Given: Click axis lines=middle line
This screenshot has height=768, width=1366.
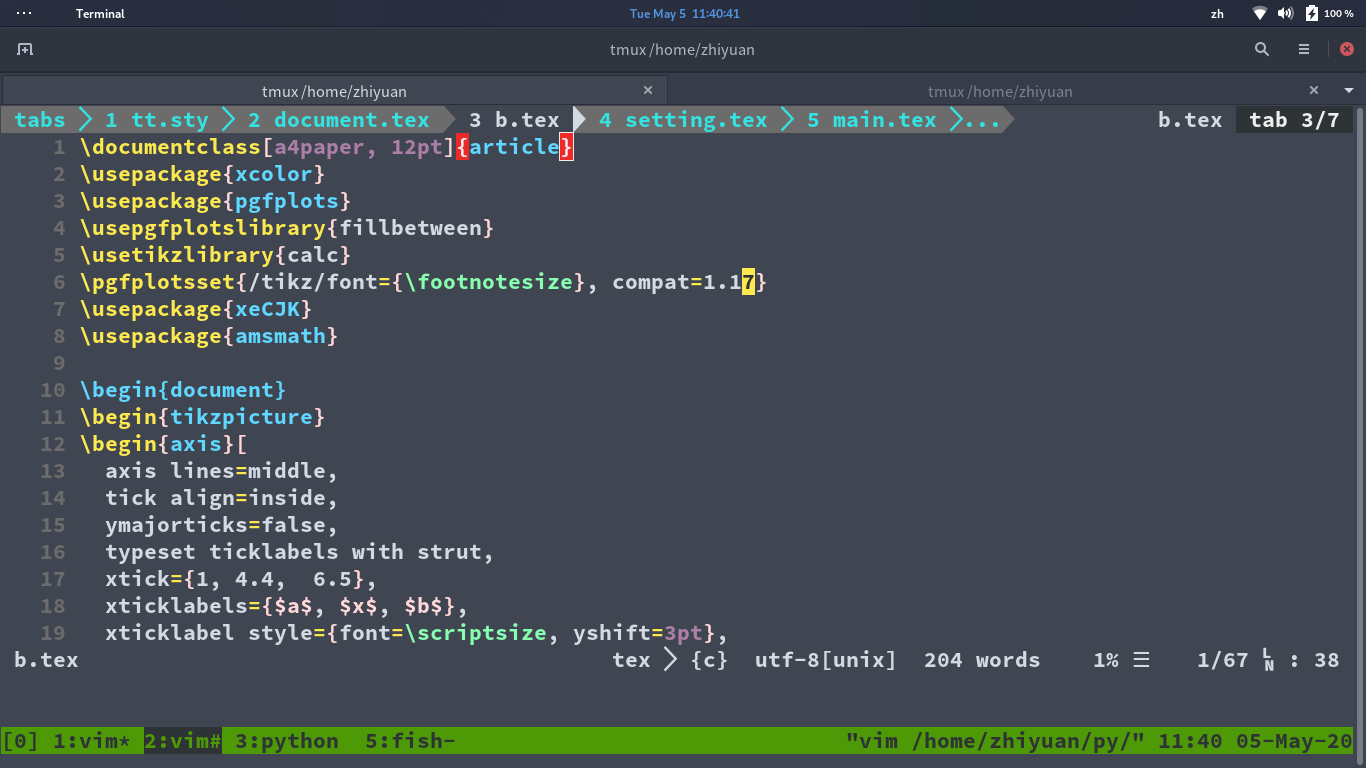Looking at the screenshot, I should click(x=222, y=471).
